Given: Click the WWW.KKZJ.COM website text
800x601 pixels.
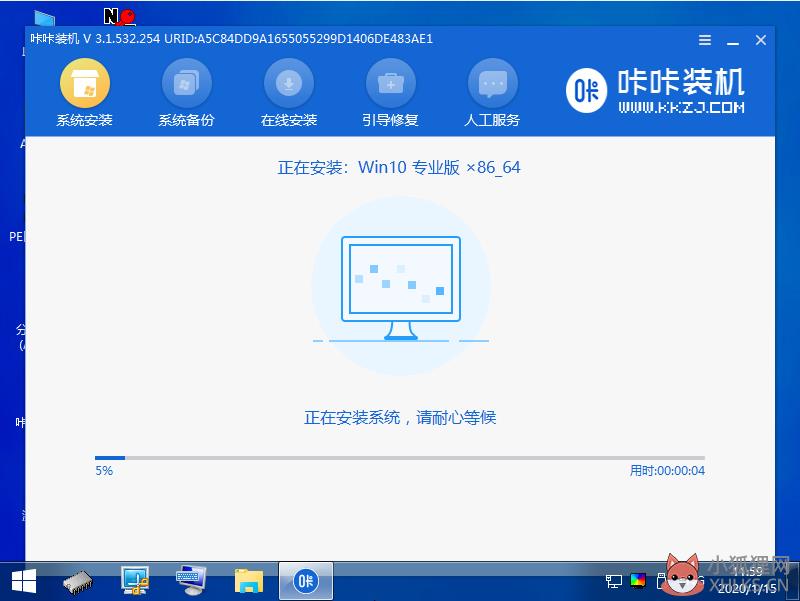Looking at the screenshot, I should (x=681, y=108).
